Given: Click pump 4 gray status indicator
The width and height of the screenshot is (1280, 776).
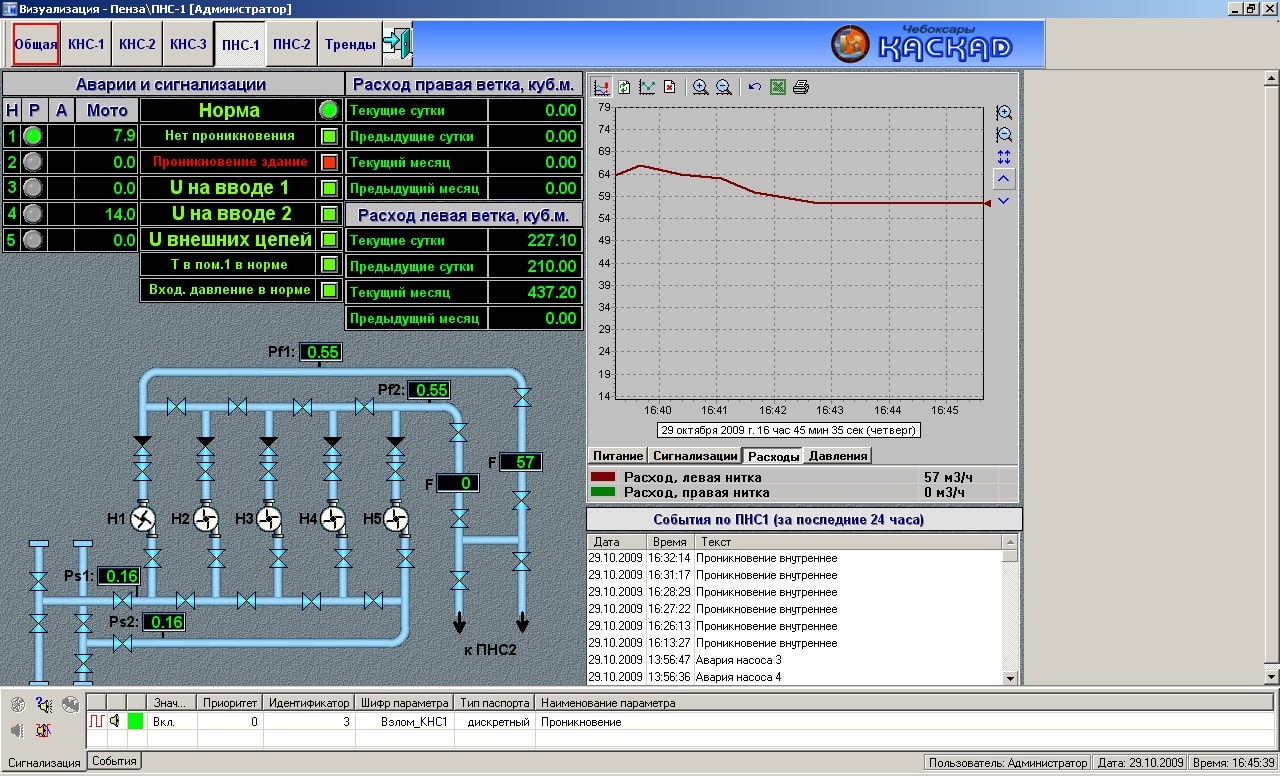Looking at the screenshot, I should pos(33,214).
